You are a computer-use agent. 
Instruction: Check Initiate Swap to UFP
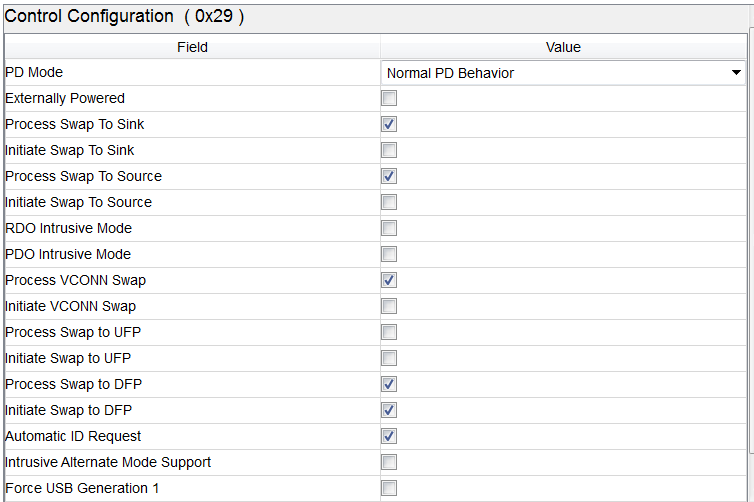(x=389, y=358)
